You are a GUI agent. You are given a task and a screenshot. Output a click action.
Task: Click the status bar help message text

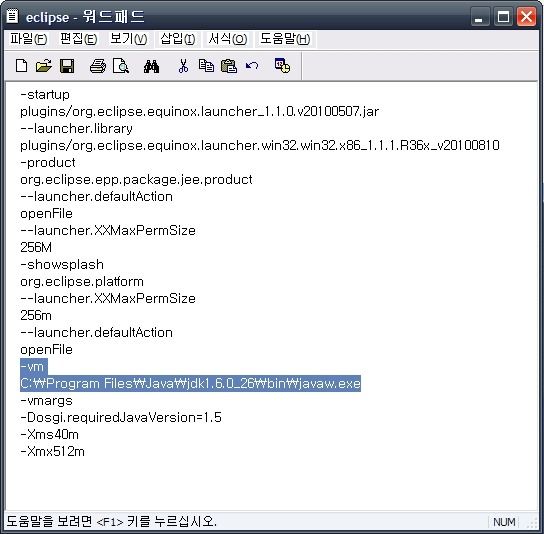coord(112,521)
